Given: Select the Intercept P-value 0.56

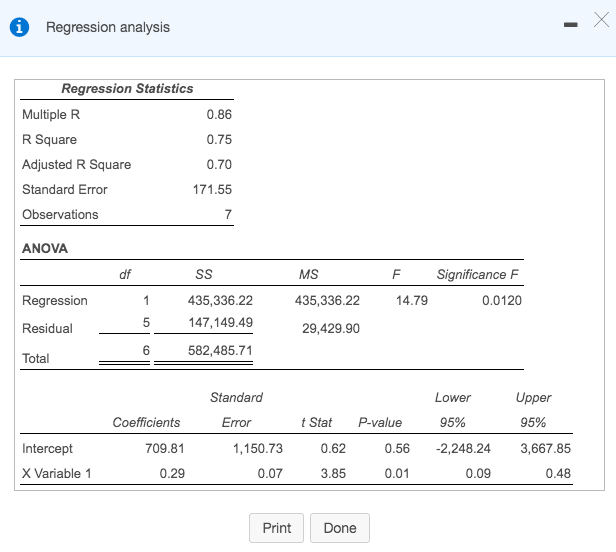Looking at the screenshot, I should [x=397, y=448].
